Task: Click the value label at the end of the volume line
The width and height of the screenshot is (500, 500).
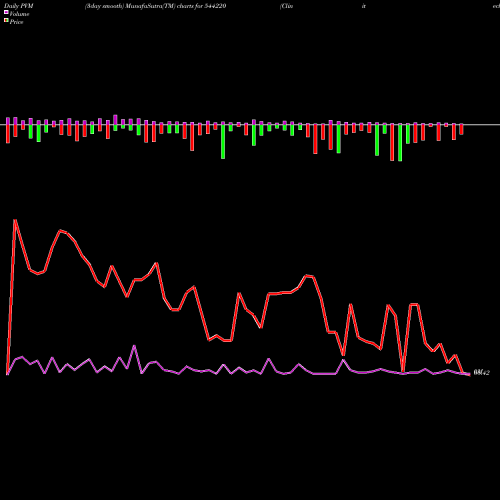Action: pyautogui.click(x=481, y=373)
